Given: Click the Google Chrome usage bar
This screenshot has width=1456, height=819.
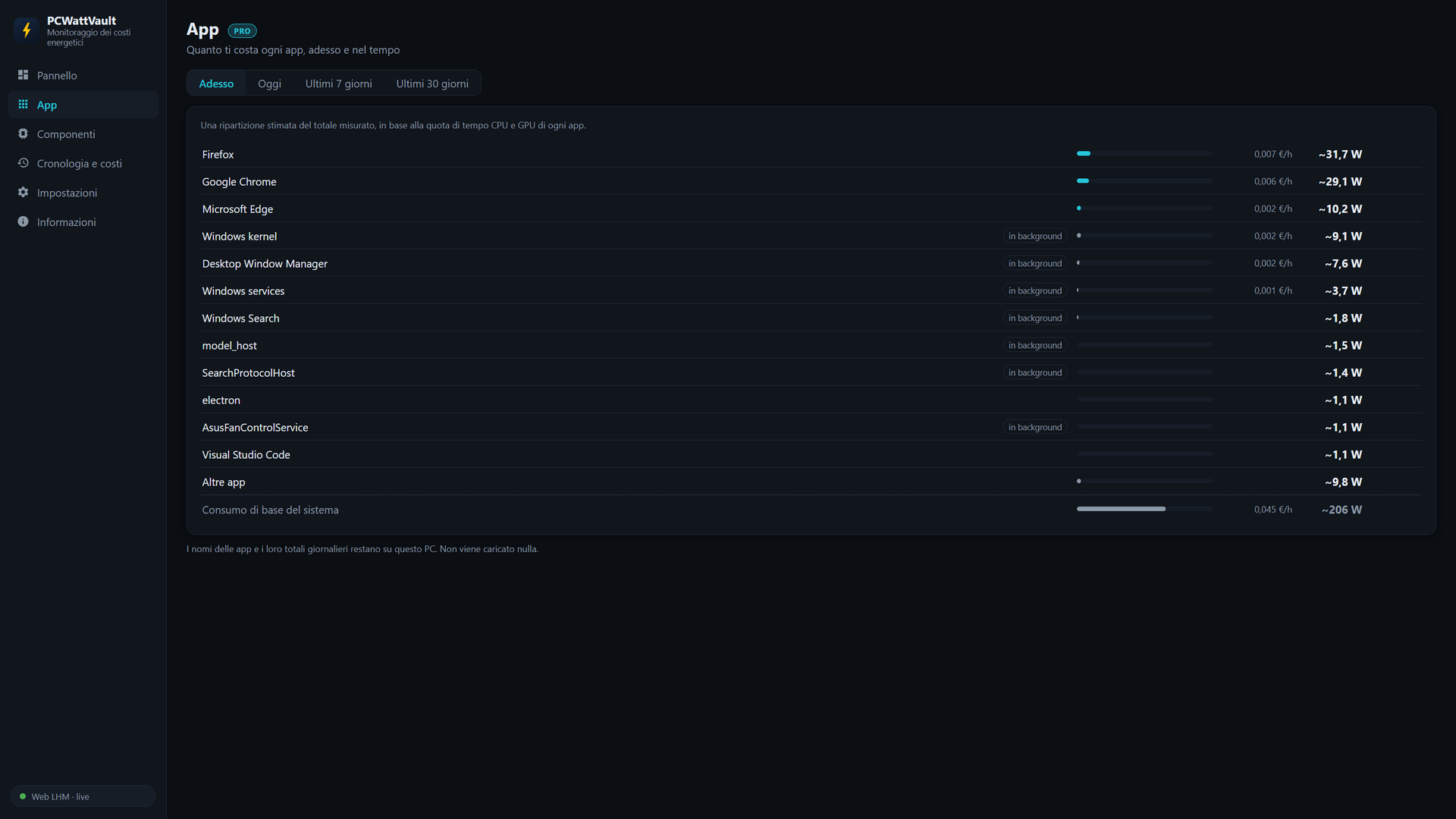Looking at the screenshot, I should click(1144, 181).
